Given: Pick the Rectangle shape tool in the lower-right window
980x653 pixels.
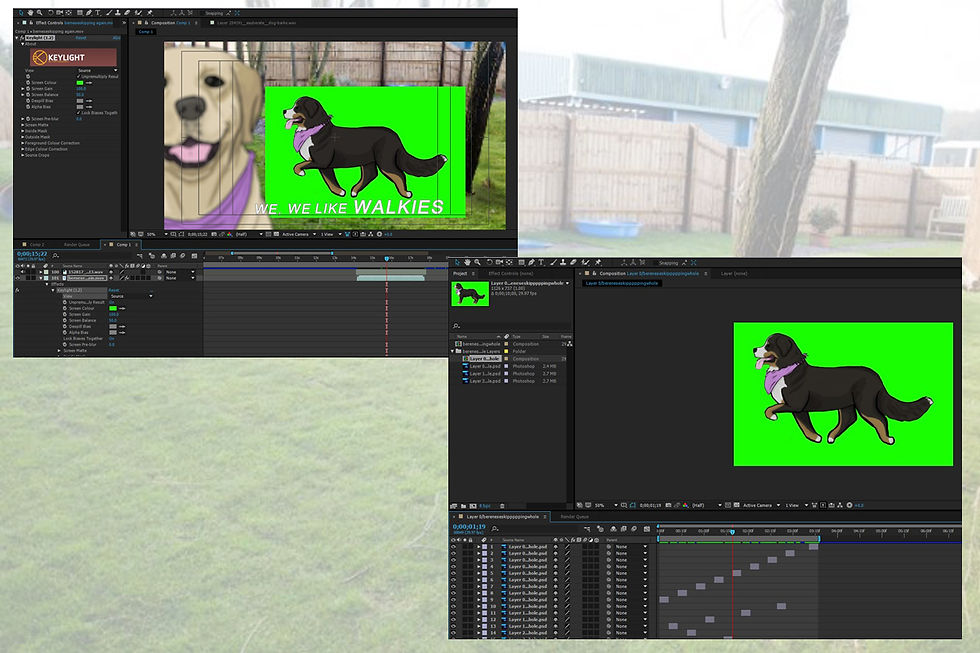Looking at the screenshot, I should tap(522, 262).
